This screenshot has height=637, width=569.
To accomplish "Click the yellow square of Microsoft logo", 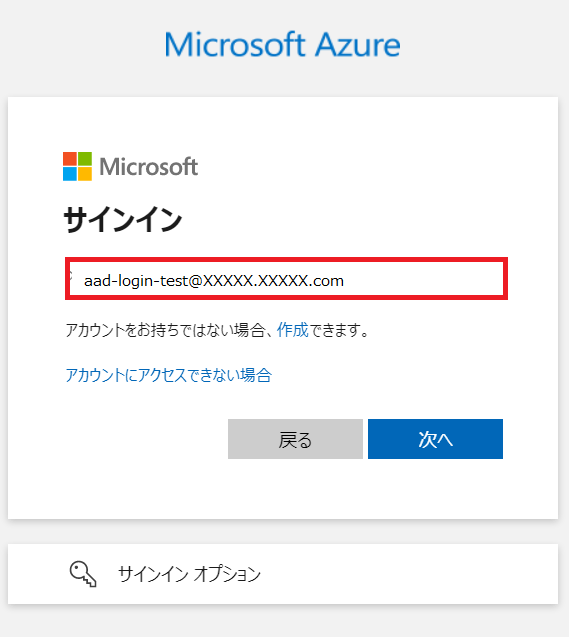I will pos(85,174).
